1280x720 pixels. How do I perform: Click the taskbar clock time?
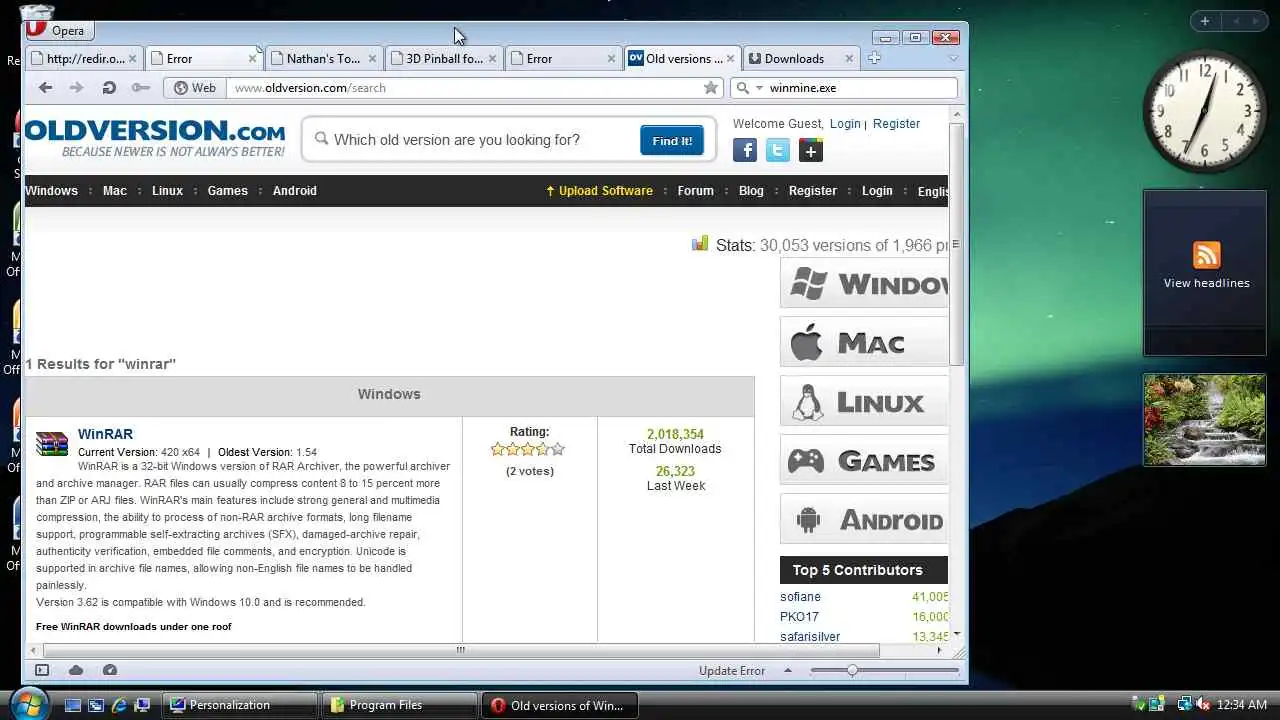tap(1243, 705)
